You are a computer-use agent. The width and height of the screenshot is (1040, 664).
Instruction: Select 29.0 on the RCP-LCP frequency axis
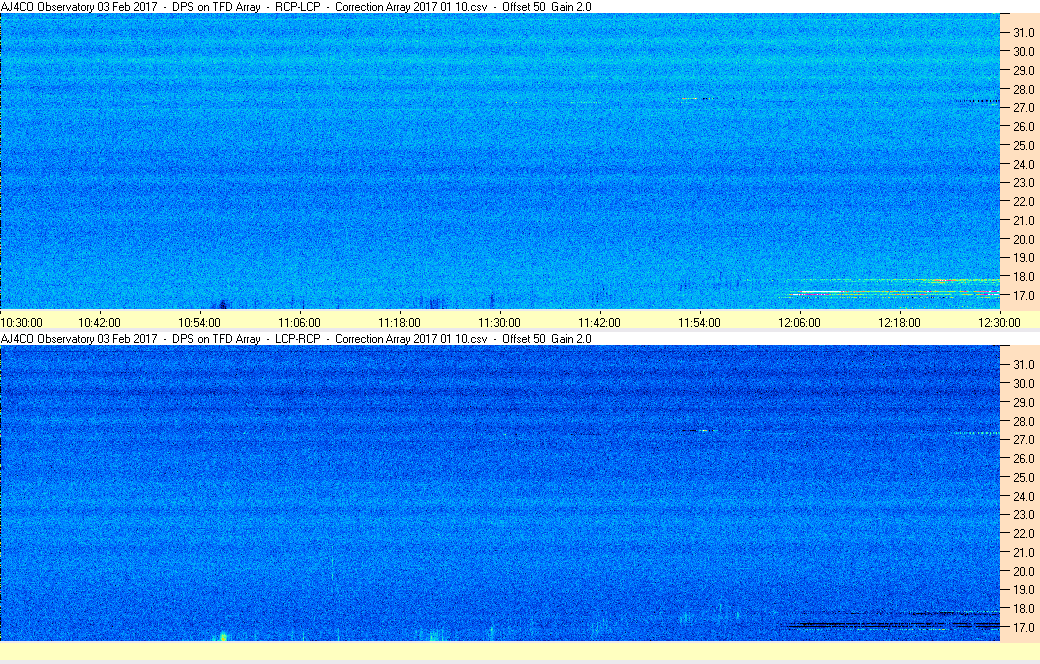(1023, 70)
